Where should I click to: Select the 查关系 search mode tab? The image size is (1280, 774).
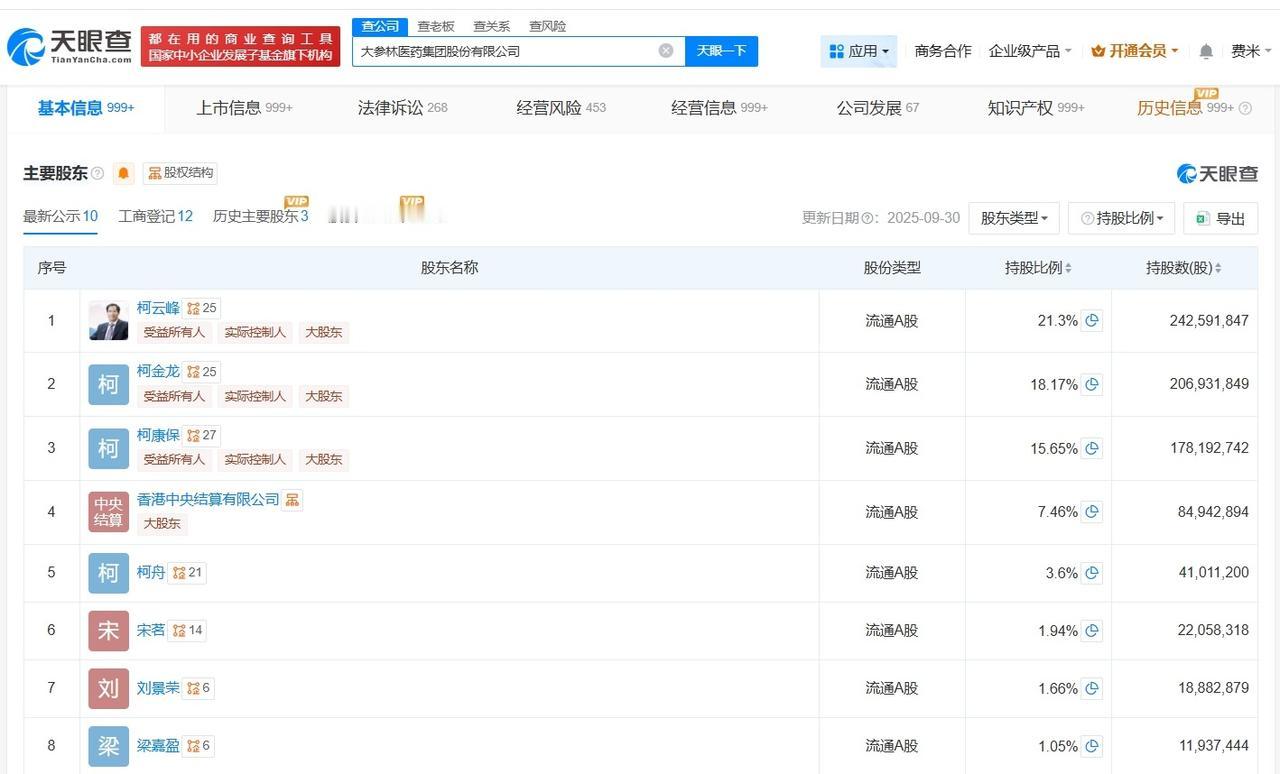492,26
